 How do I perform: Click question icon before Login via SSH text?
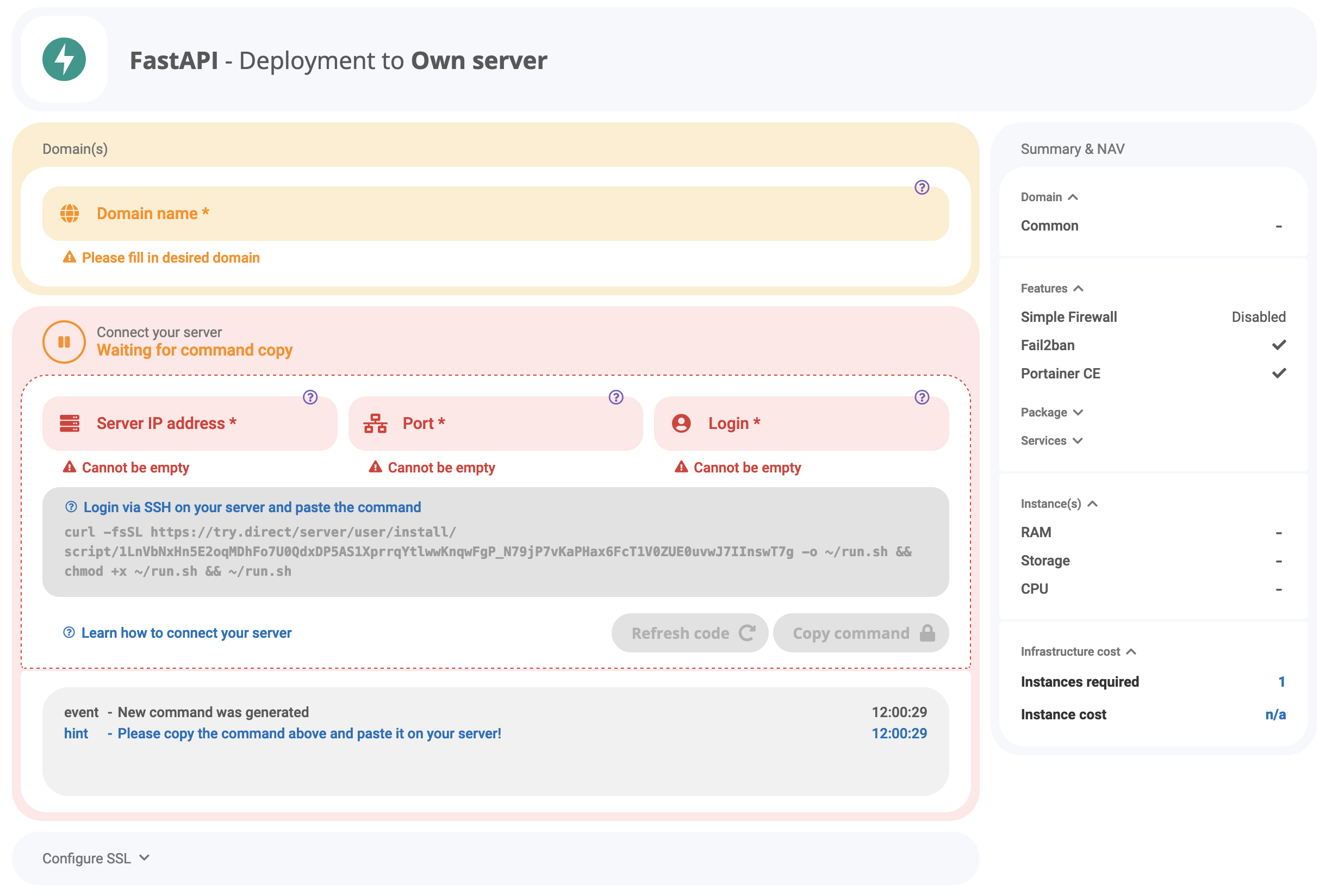(71, 507)
